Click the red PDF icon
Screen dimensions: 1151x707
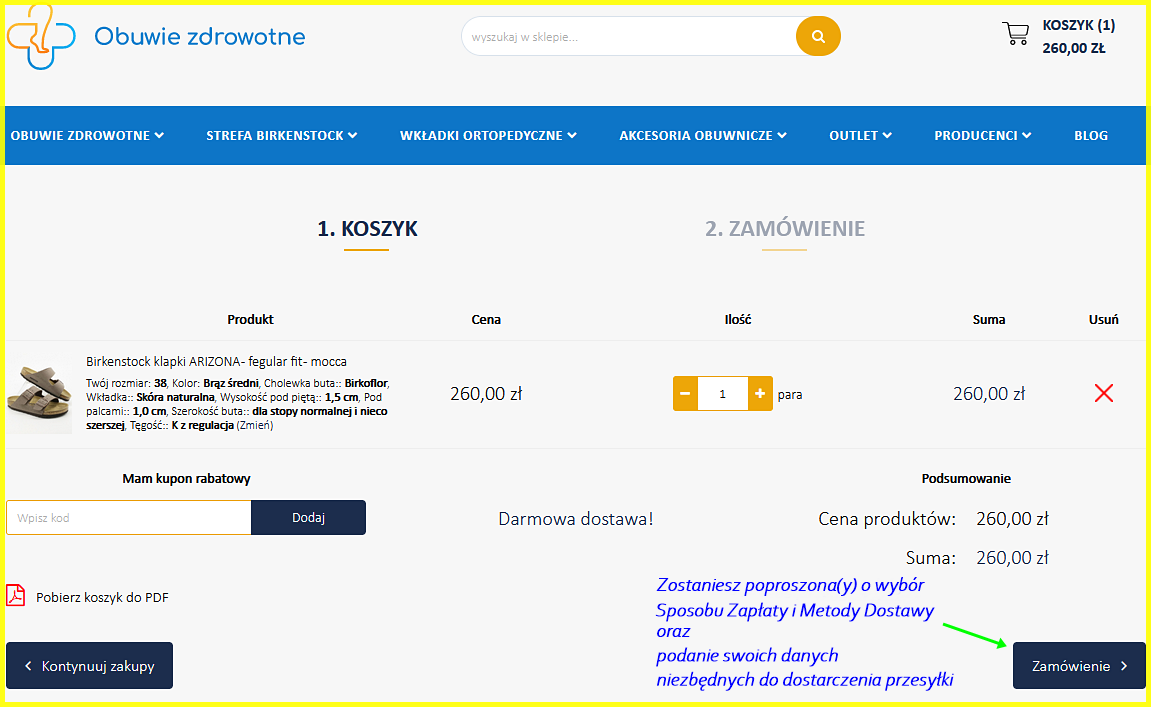point(16,595)
